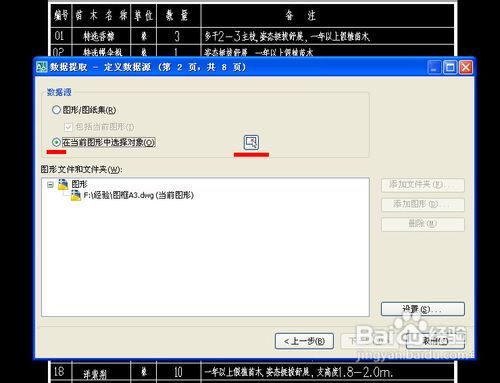The height and width of the screenshot is (383, 500).
Task: Collapse the 图形 tree node
Action: tap(50, 184)
